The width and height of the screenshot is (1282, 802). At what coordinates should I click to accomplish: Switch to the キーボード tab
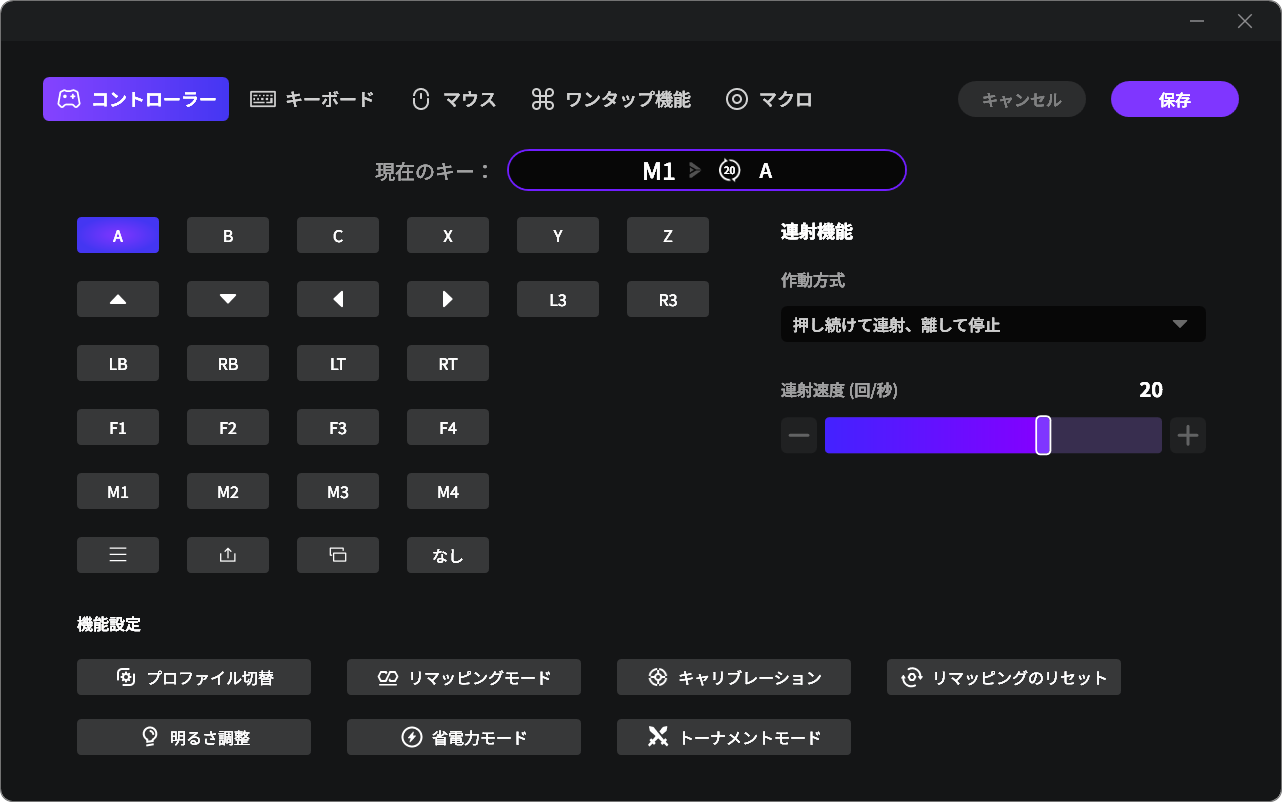point(312,99)
